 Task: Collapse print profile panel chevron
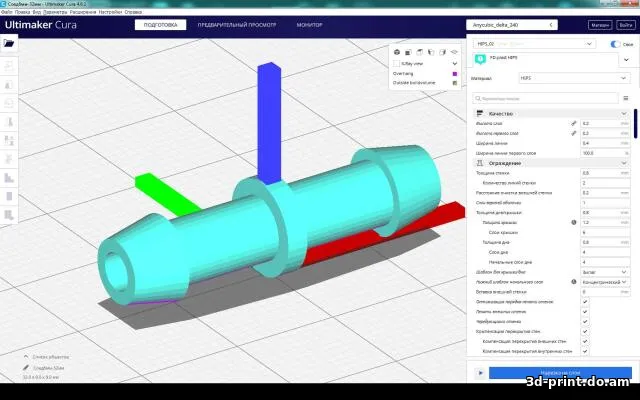click(x=626, y=60)
